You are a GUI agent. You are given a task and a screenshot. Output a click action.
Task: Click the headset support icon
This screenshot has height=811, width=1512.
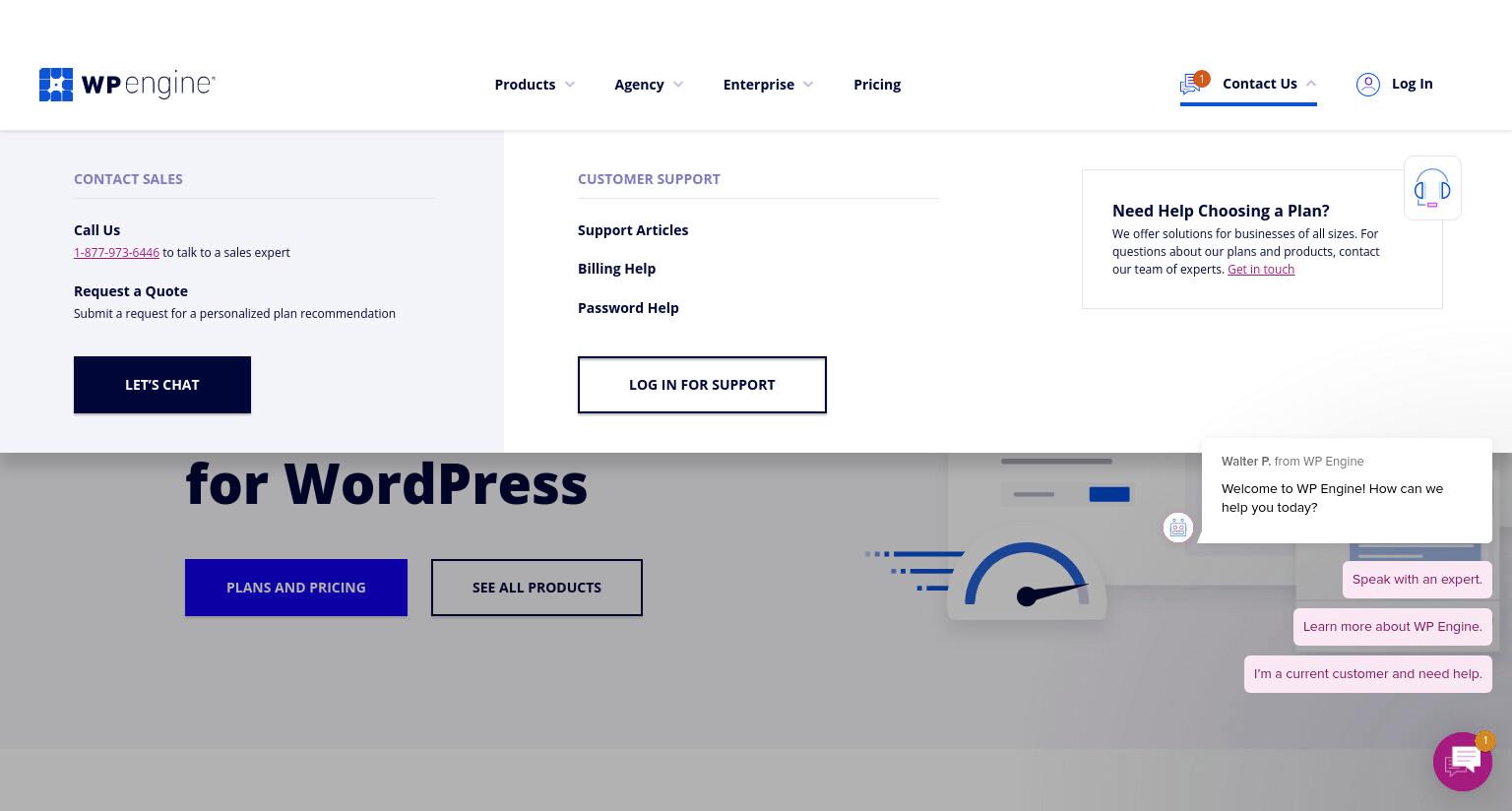[1432, 188]
